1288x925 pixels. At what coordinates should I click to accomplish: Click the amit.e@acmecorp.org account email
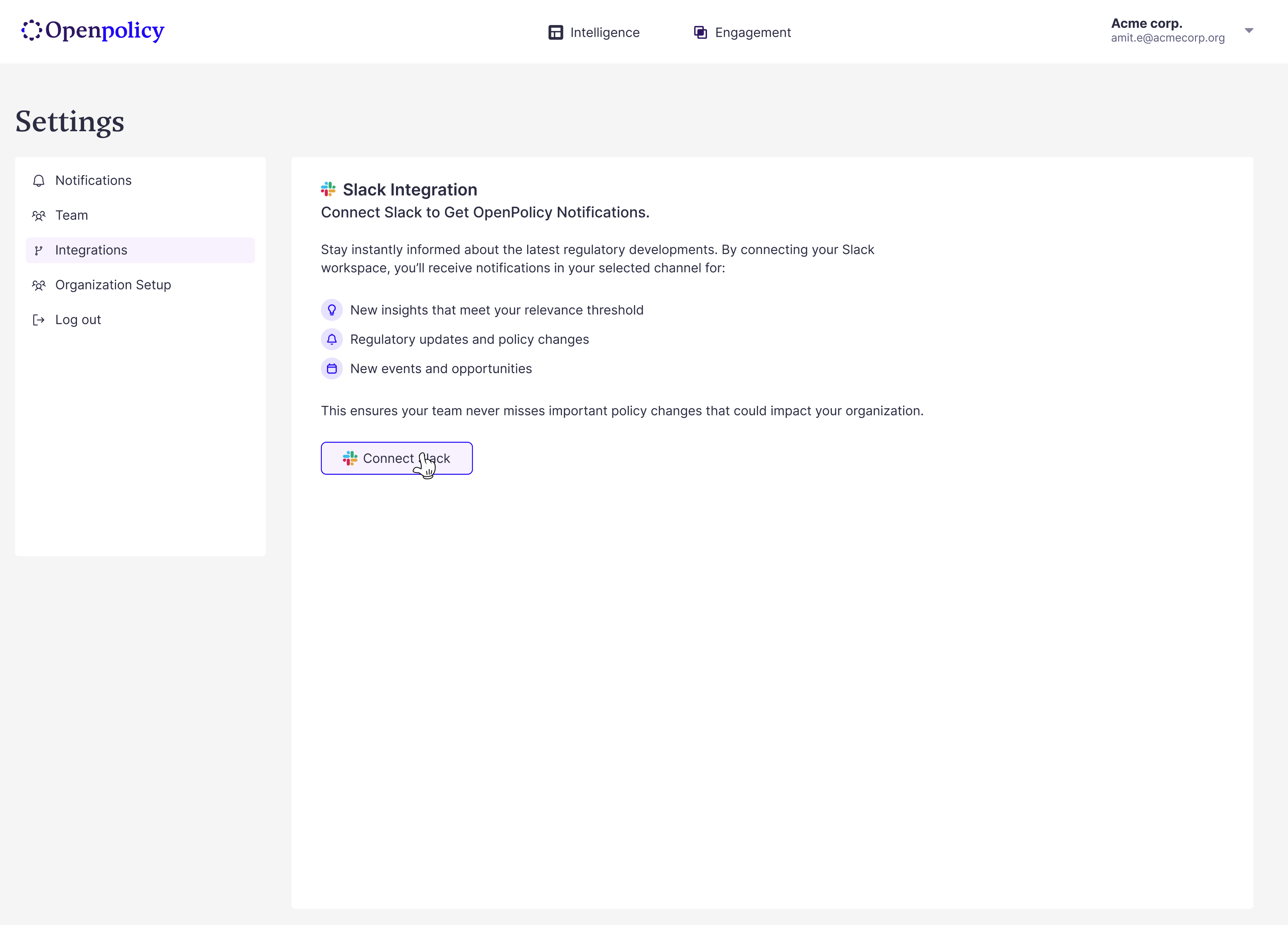(x=1167, y=38)
